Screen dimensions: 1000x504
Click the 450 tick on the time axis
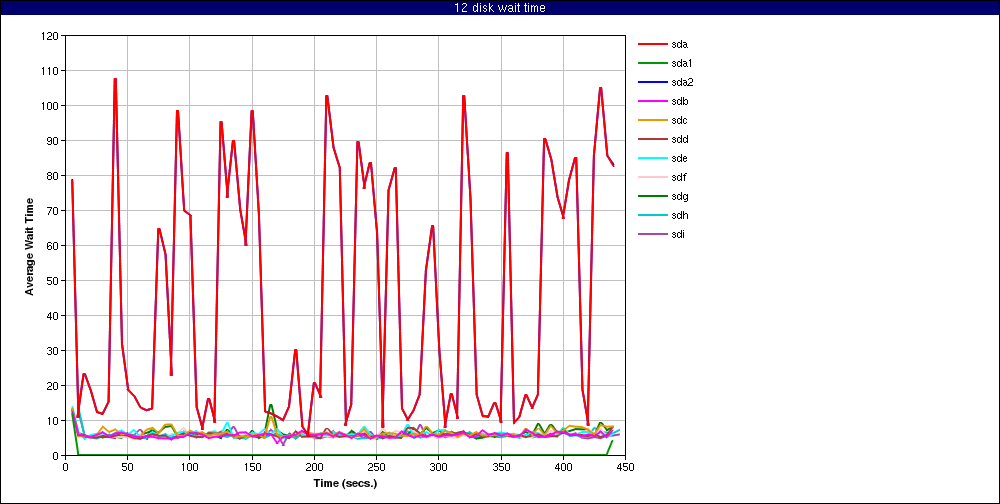click(x=625, y=467)
